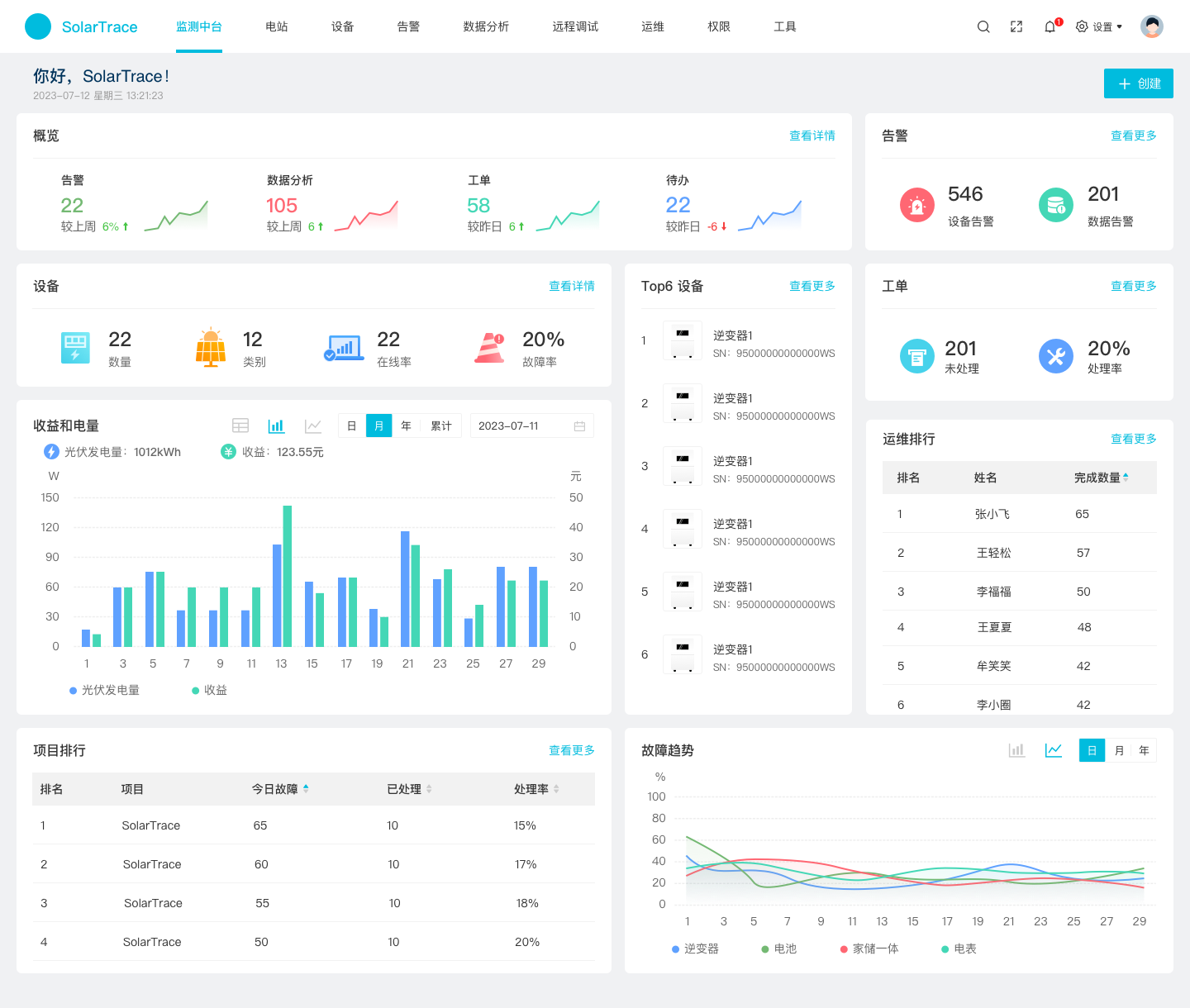Toggle 光伏发电量 legend series

click(104, 690)
